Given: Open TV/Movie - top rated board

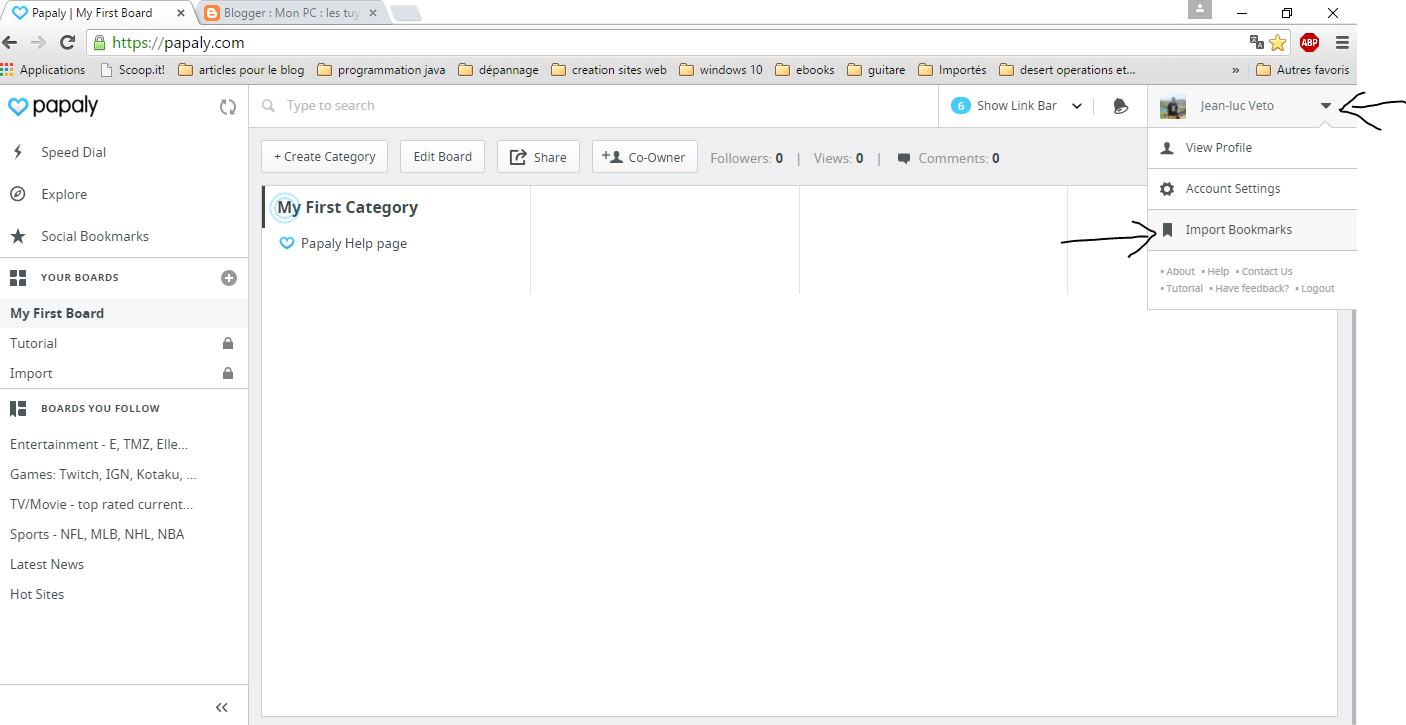Looking at the screenshot, I should pos(102,504).
